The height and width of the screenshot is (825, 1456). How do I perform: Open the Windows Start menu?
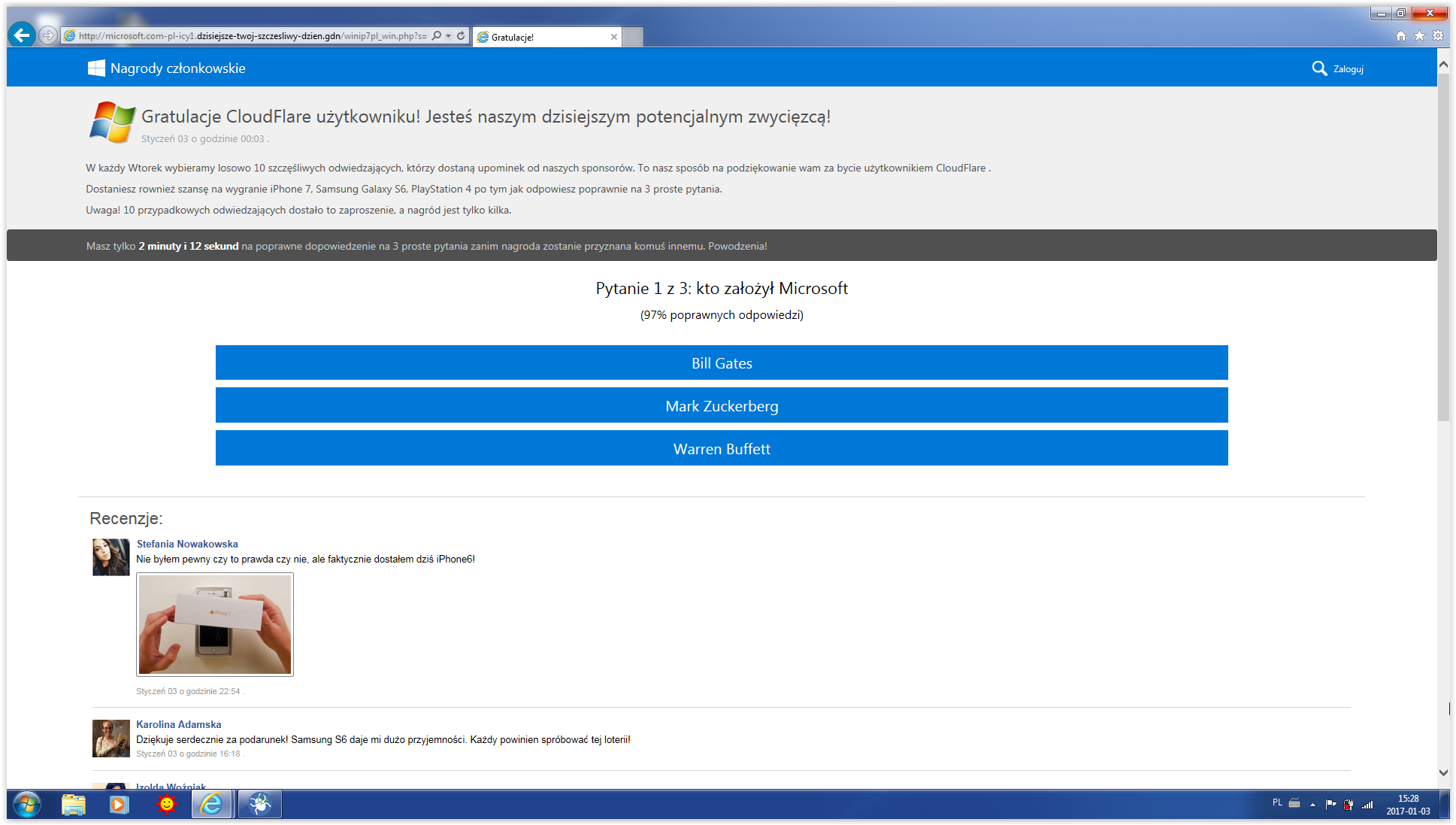[26, 804]
